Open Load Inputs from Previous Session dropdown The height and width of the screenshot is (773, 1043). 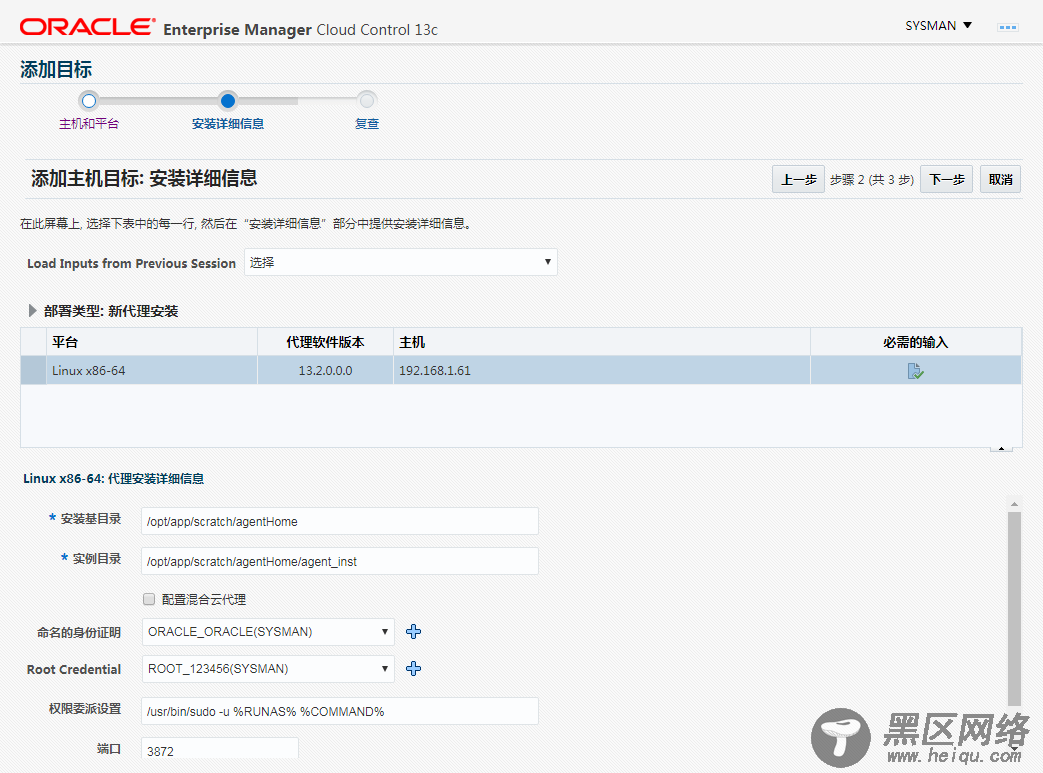(400, 262)
